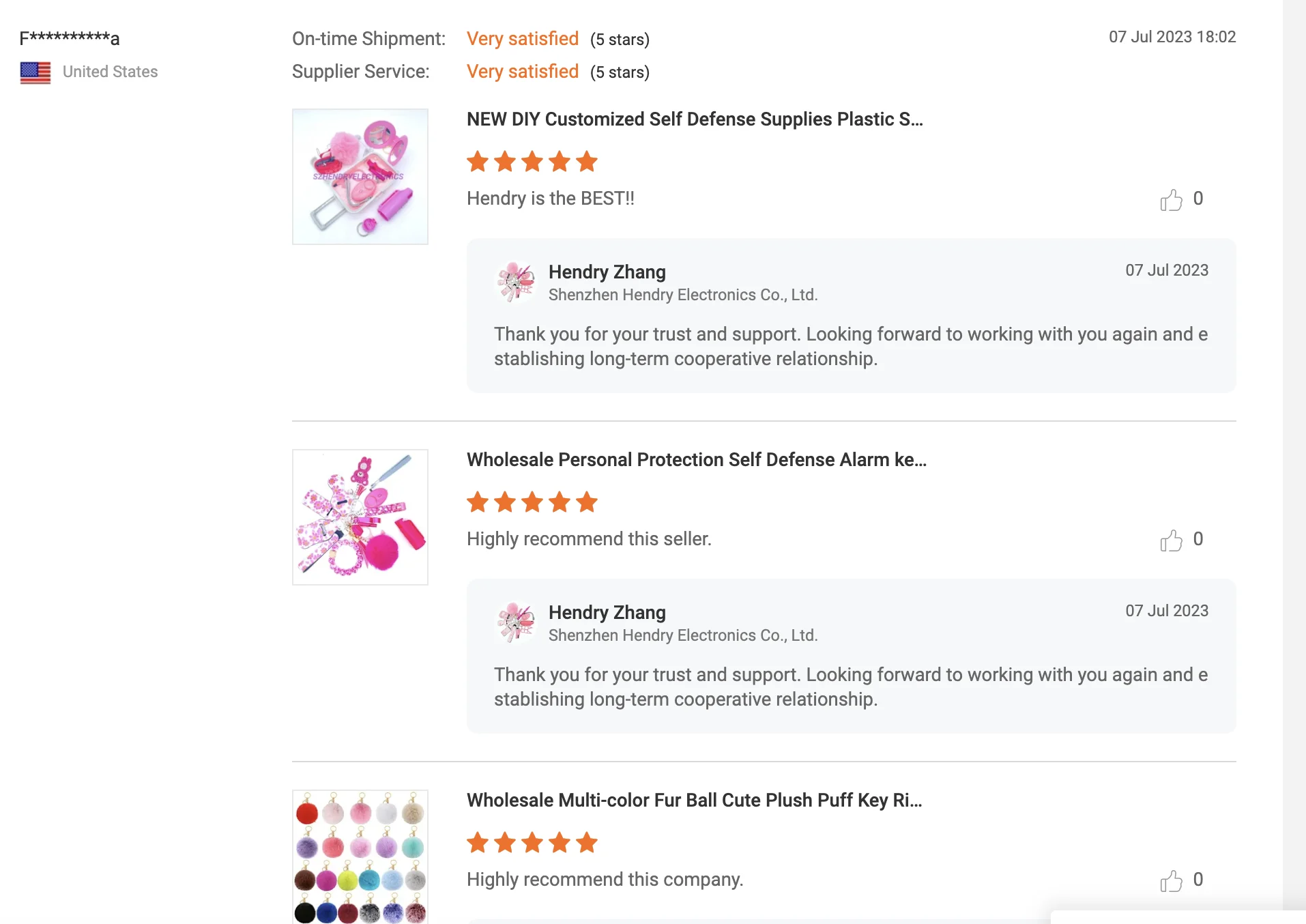Click the "Very satisfied" Supplier Service rating
This screenshot has width=1306, height=924.
pos(522,72)
